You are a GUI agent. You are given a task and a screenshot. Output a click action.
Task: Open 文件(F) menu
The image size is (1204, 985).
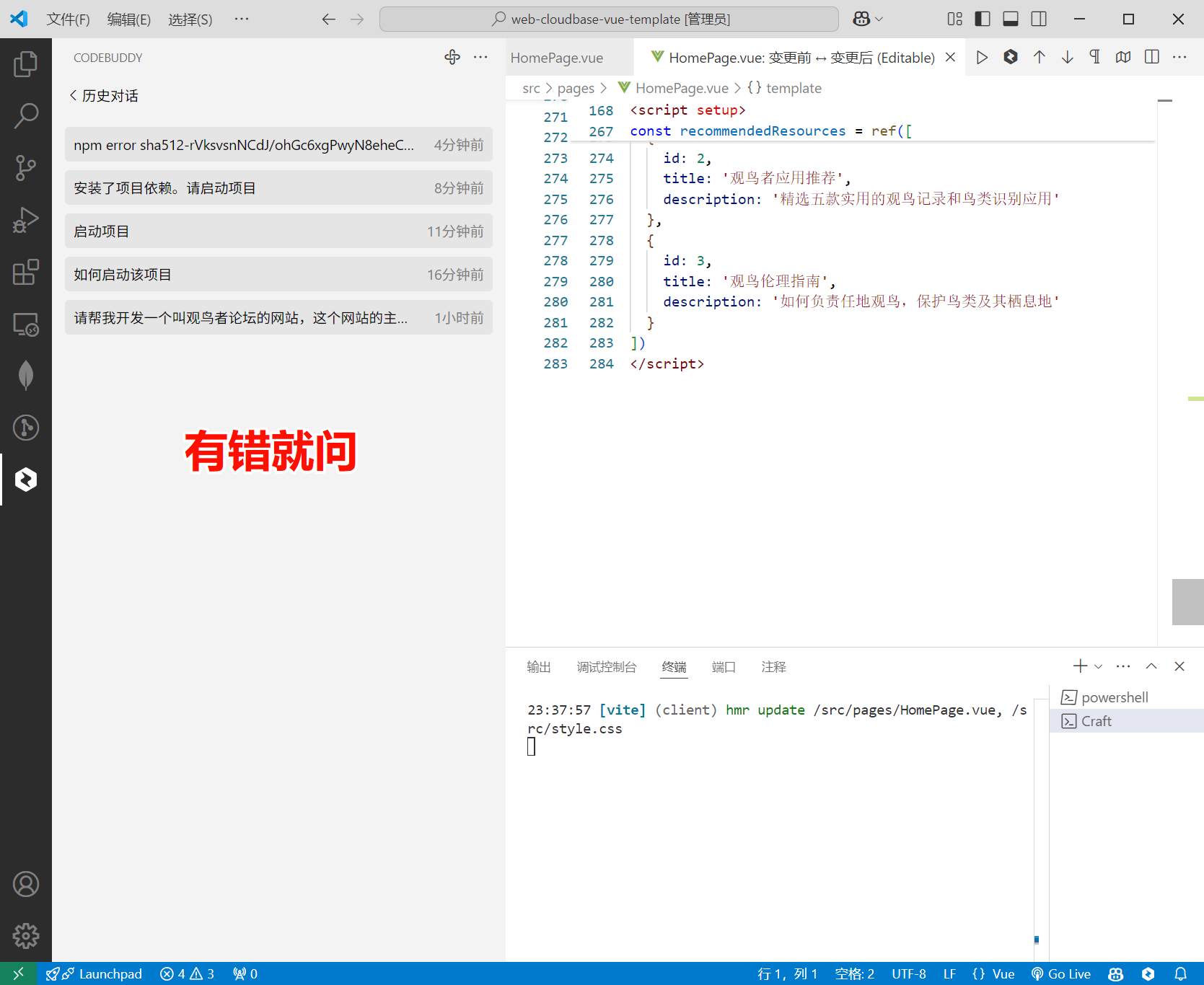[x=69, y=19]
